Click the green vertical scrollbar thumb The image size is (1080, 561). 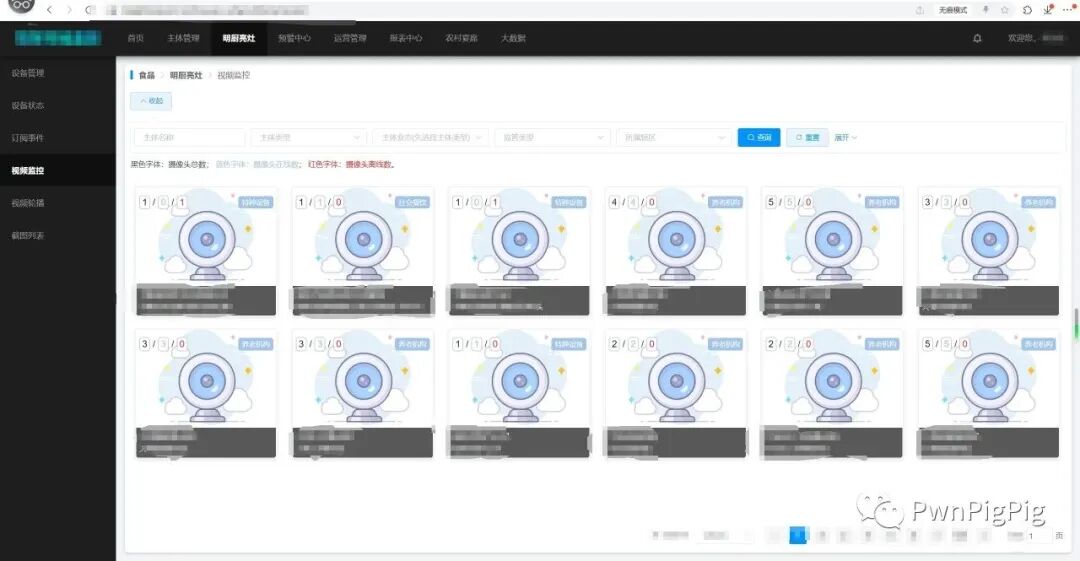[1076, 323]
